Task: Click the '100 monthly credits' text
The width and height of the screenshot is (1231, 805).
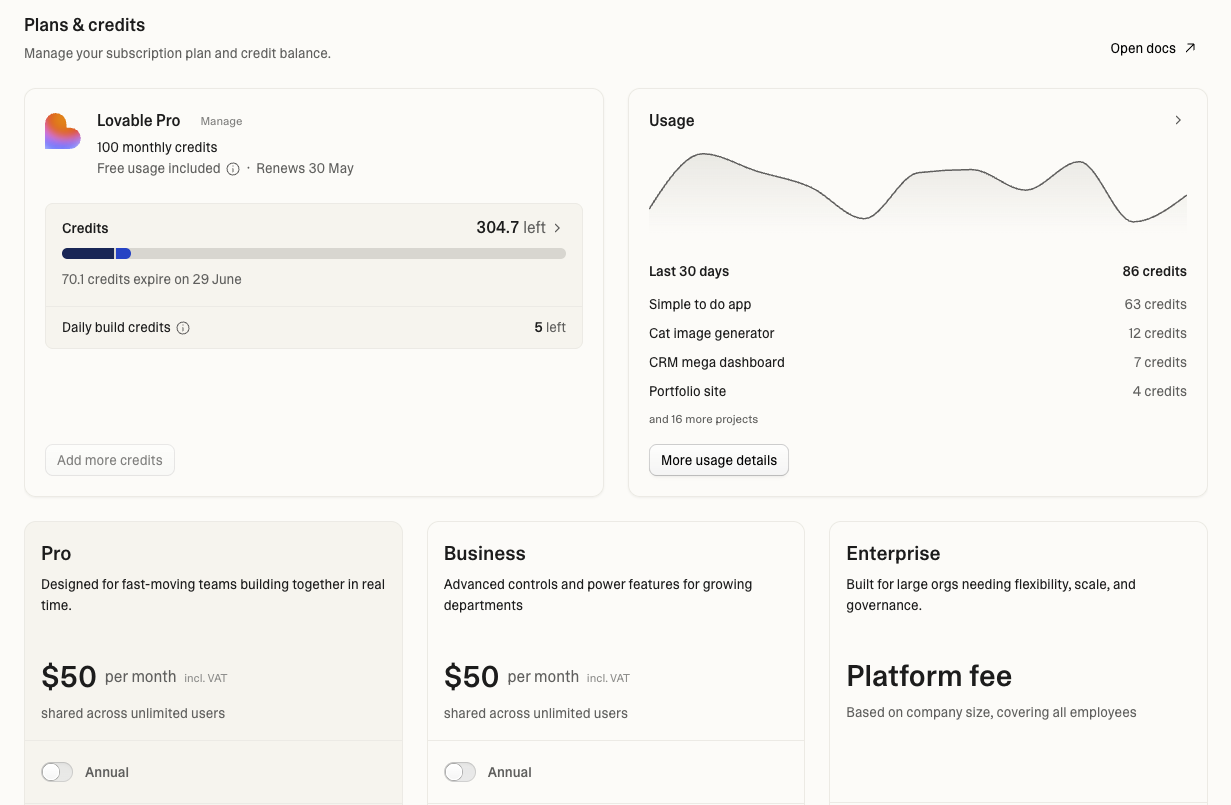Action: click(157, 147)
